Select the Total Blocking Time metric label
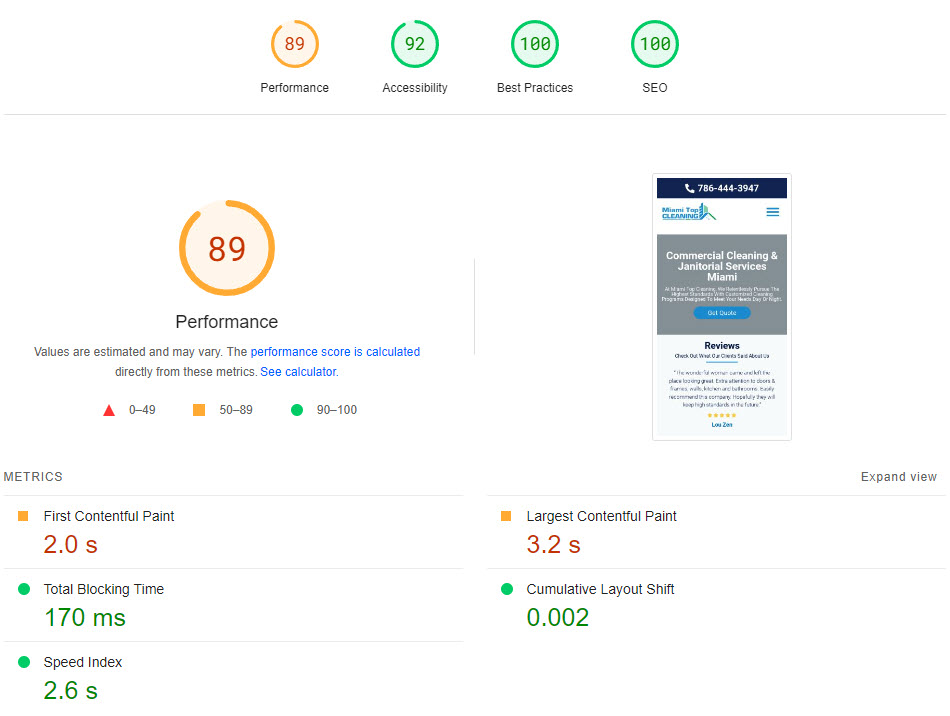 pyautogui.click(x=104, y=589)
